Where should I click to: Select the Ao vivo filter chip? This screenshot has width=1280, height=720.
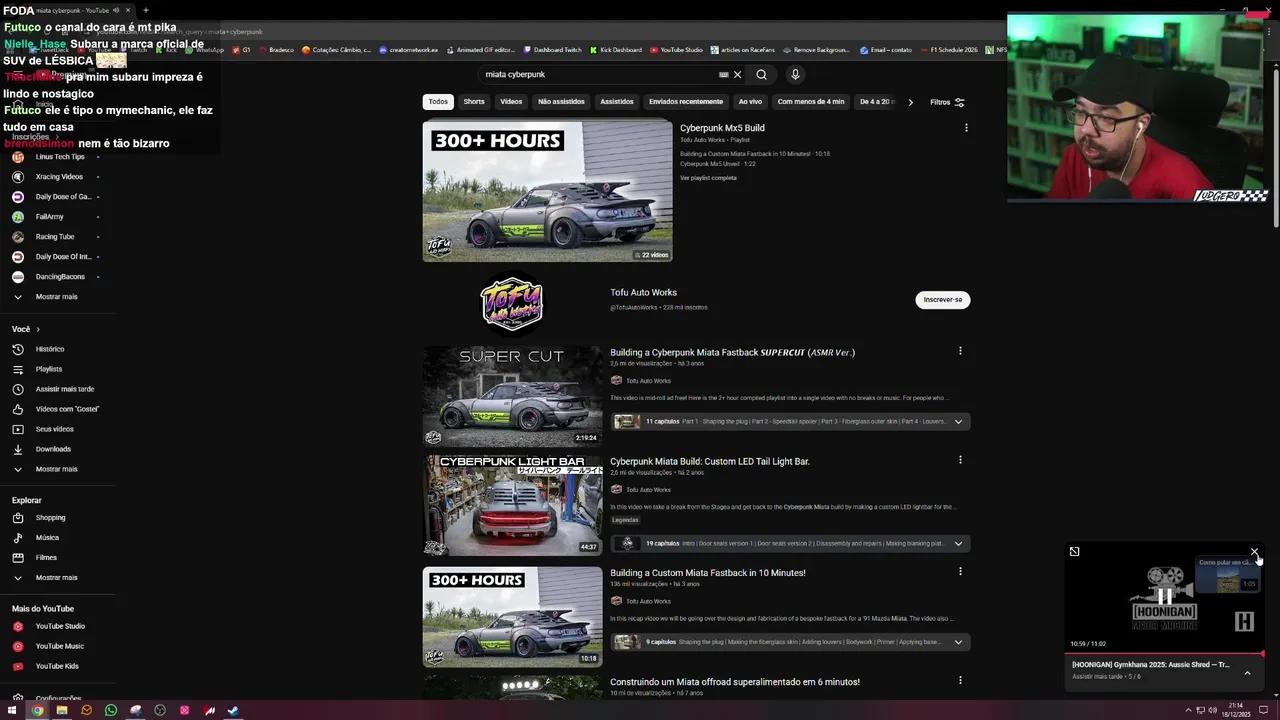click(x=750, y=102)
